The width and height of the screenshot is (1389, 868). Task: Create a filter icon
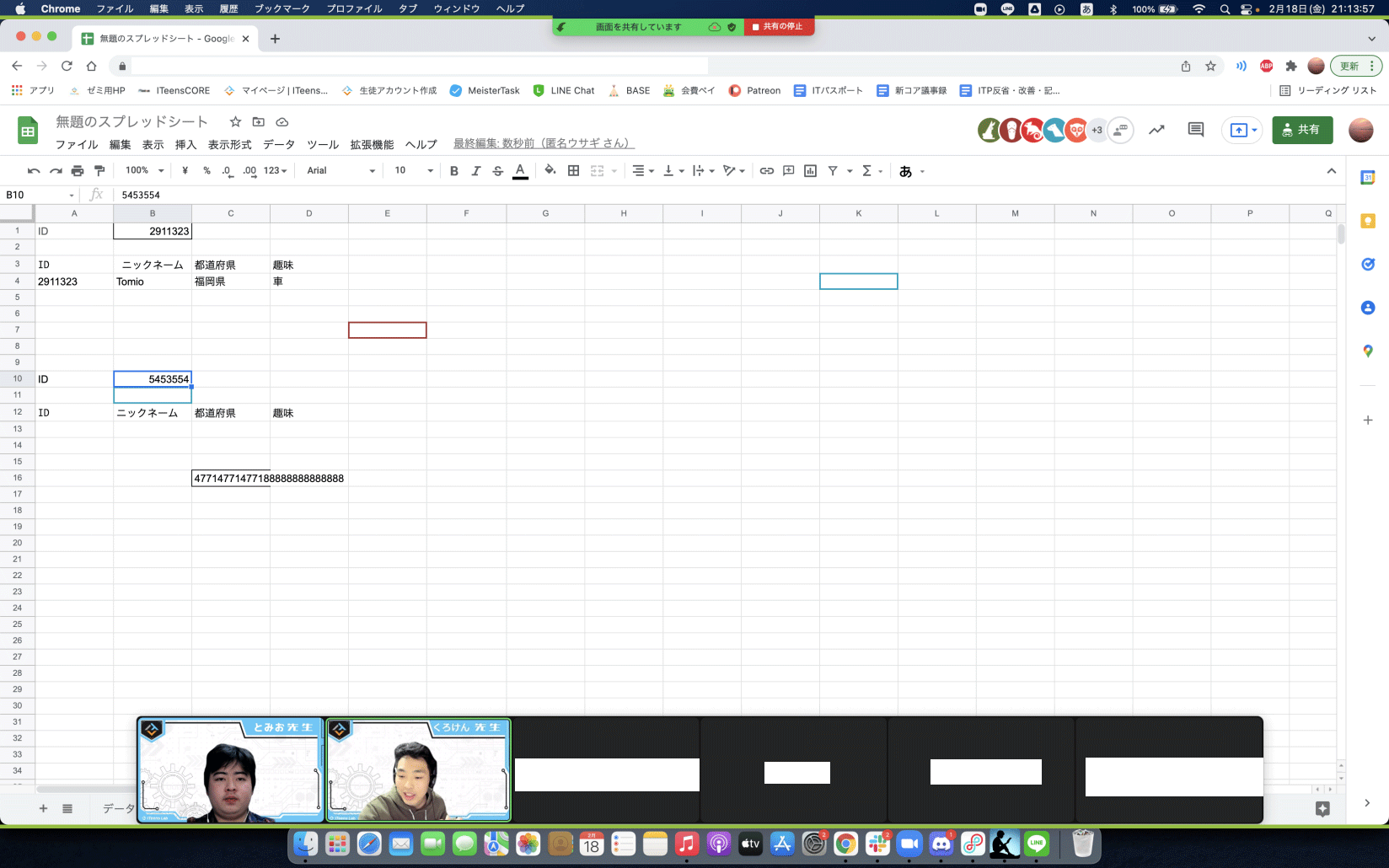[x=833, y=171]
